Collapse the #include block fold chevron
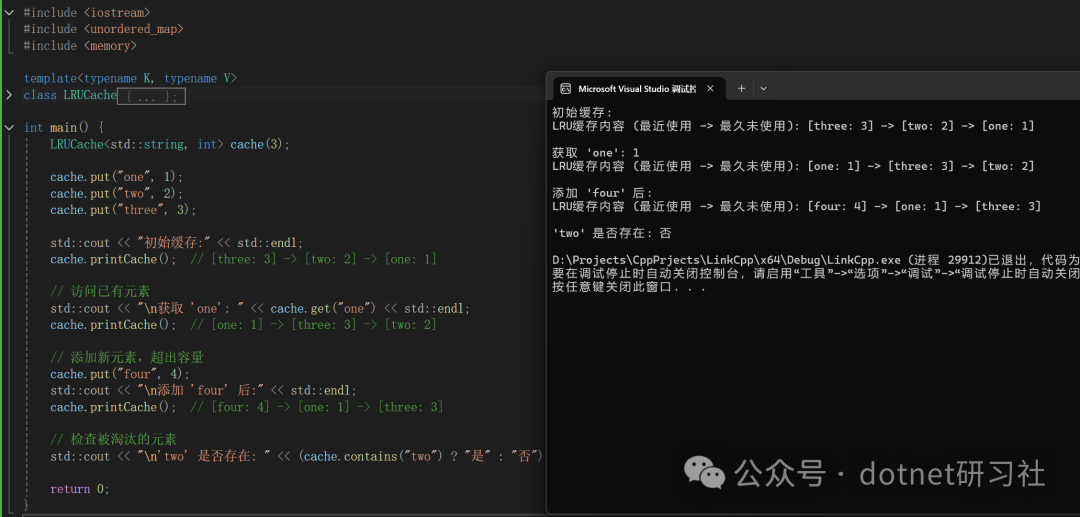 [8, 12]
